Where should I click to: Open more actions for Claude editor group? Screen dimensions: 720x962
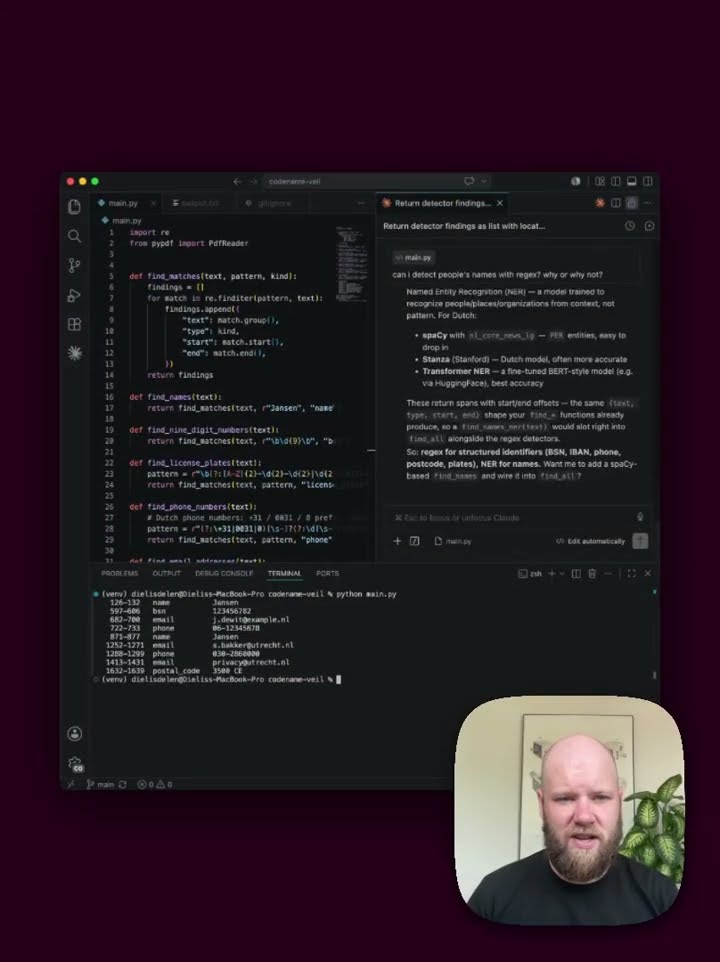coord(648,203)
